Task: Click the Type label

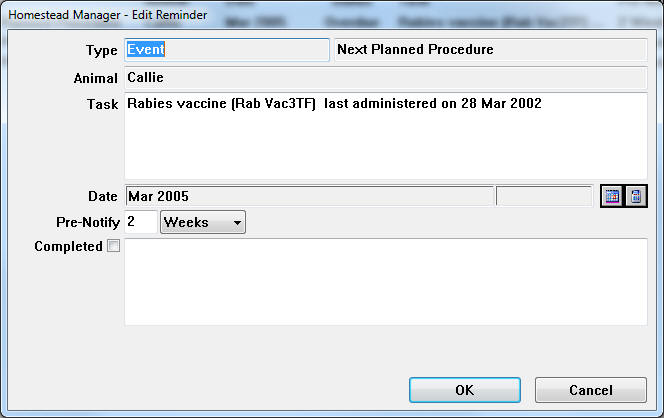Action: (x=103, y=50)
